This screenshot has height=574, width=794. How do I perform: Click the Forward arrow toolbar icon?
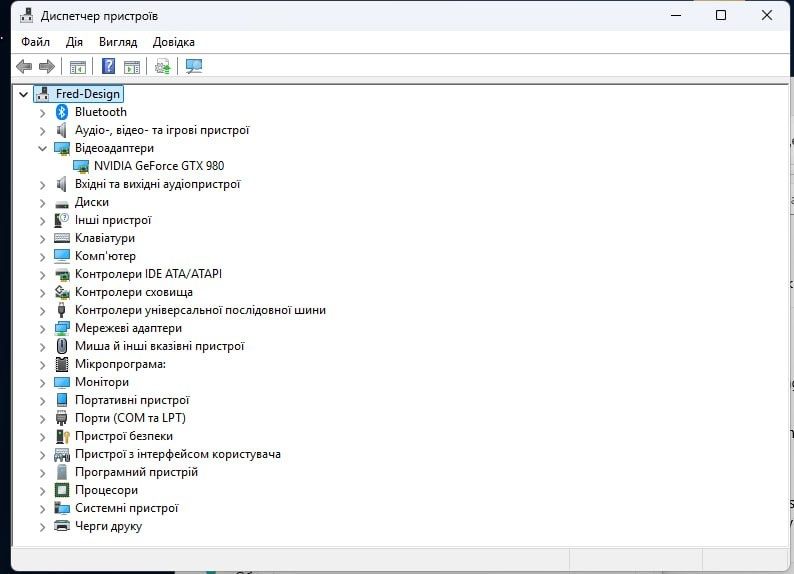(x=47, y=66)
